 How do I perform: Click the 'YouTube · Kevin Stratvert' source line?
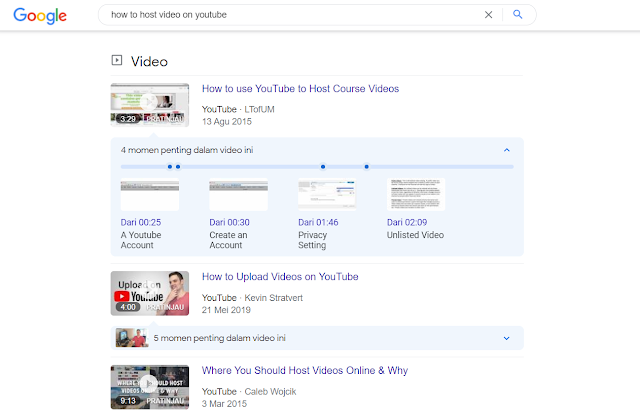(x=252, y=298)
